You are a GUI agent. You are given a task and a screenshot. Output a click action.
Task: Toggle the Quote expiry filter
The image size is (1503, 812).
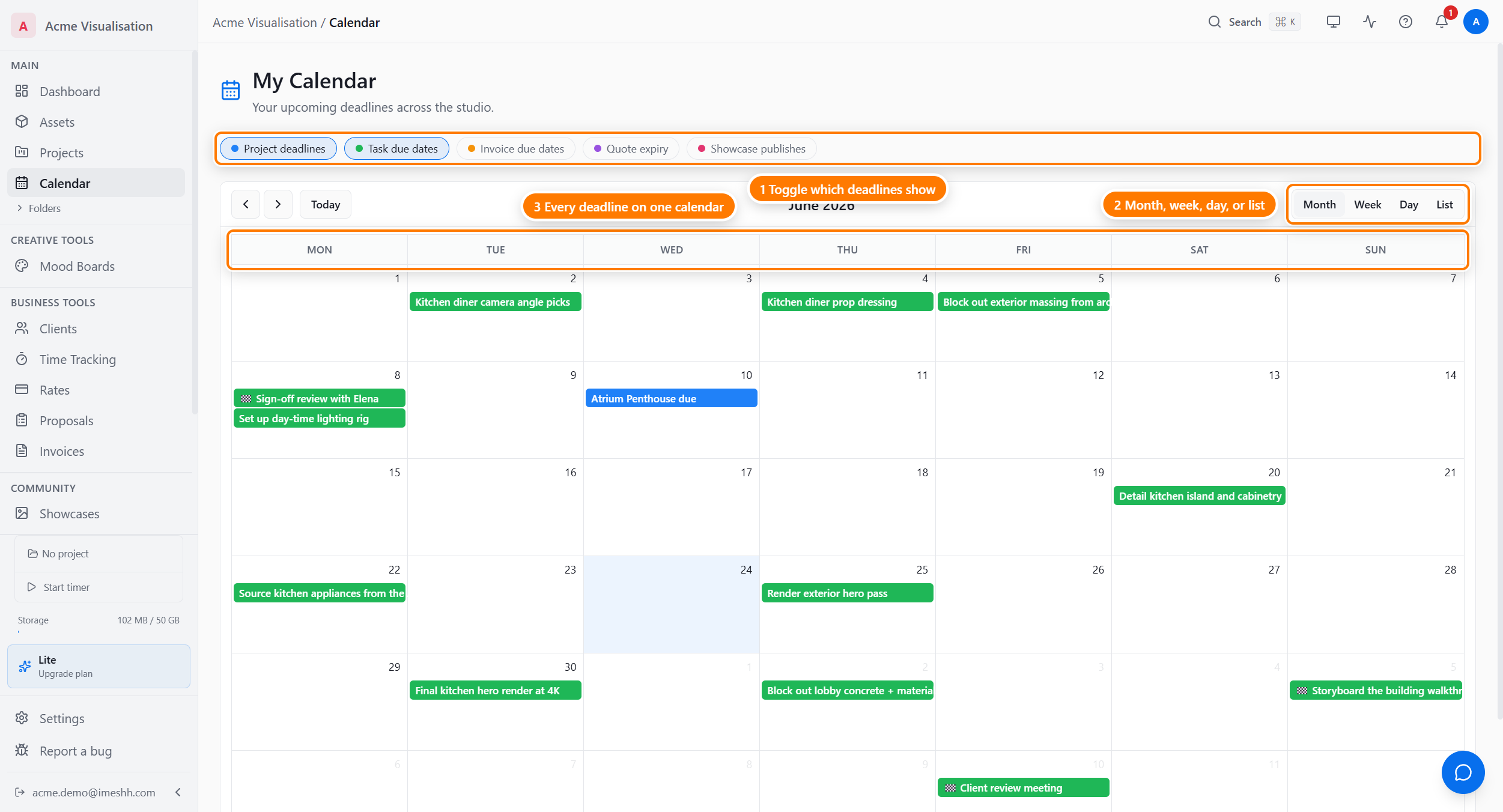631,149
